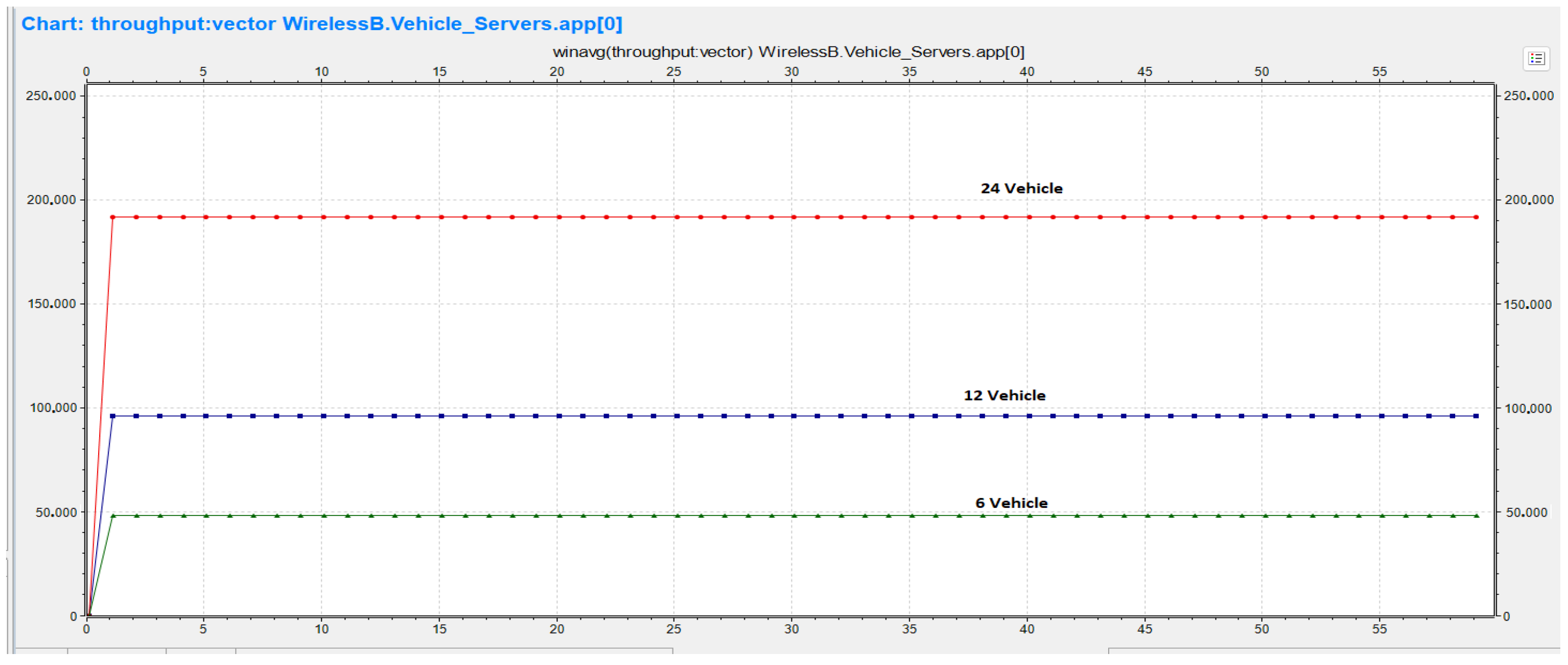Click first red circle marker on 24 Vehicle line

coord(112,217)
